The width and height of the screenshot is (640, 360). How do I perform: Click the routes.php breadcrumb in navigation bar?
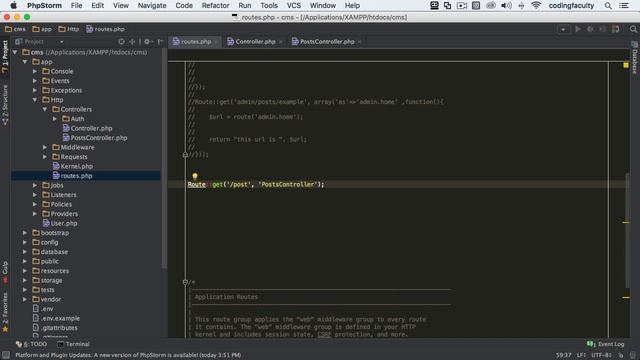(x=106, y=29)
